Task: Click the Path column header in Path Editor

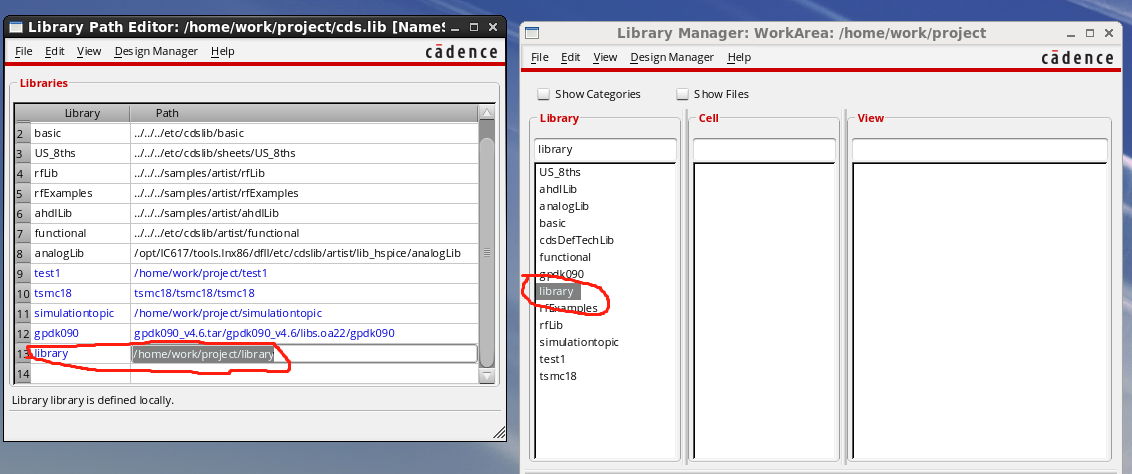Action: 304,113
